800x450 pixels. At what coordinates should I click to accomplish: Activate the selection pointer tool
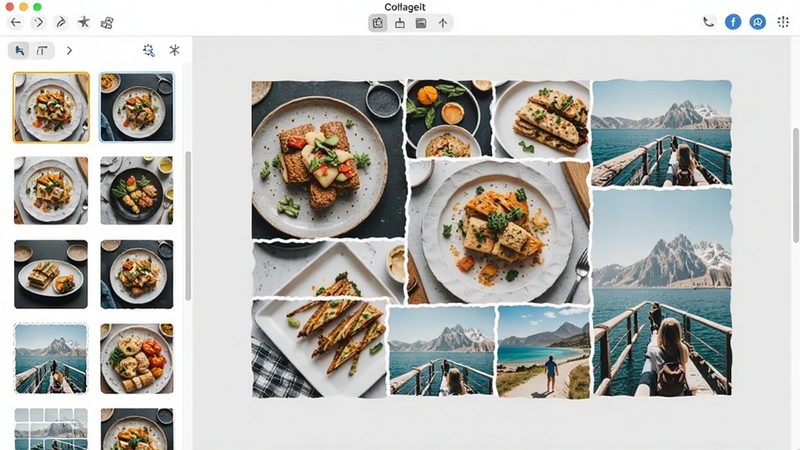click(19, 51)
